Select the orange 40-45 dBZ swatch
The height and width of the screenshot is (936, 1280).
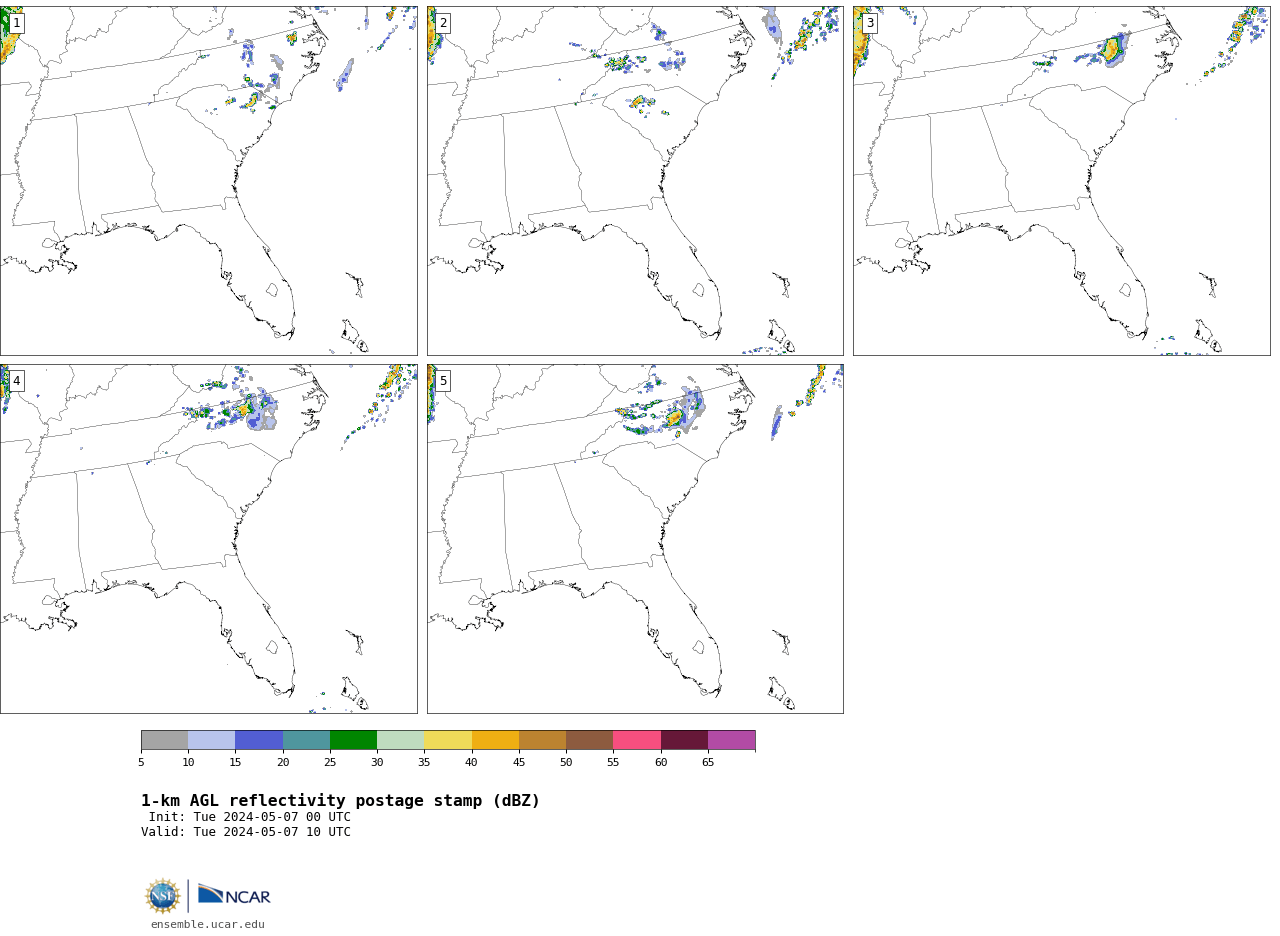[495, 740]
